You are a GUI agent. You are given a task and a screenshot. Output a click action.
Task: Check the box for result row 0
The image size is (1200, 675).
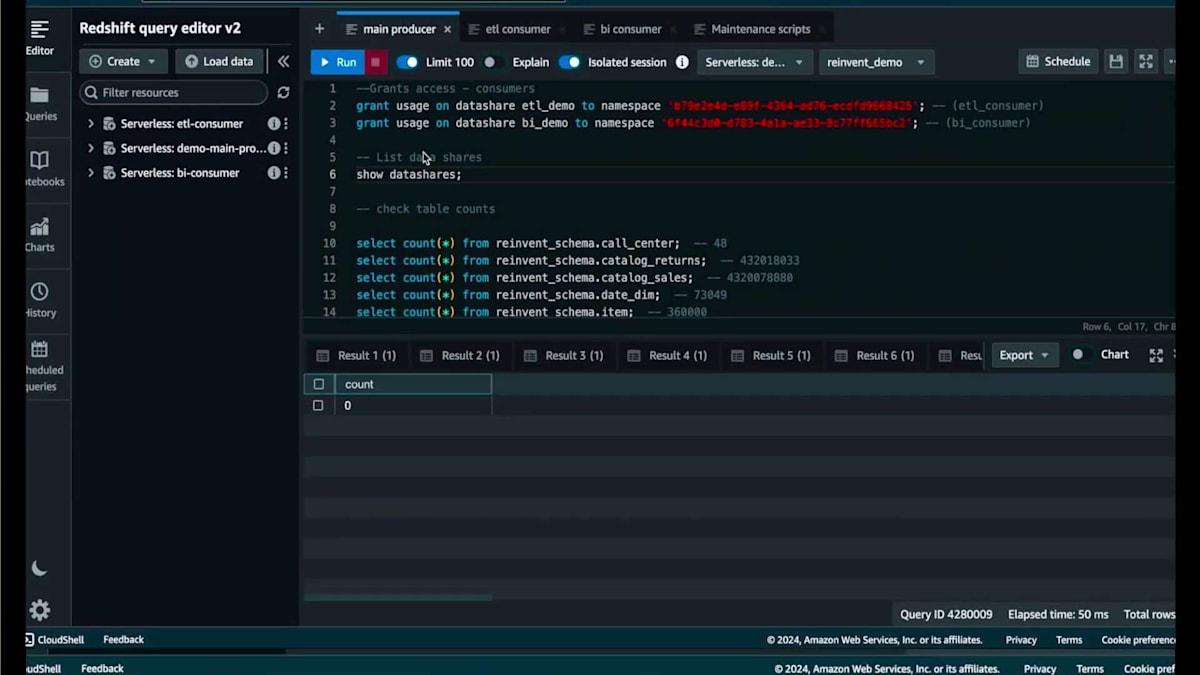pyautogui.click(x=319, y=406)
